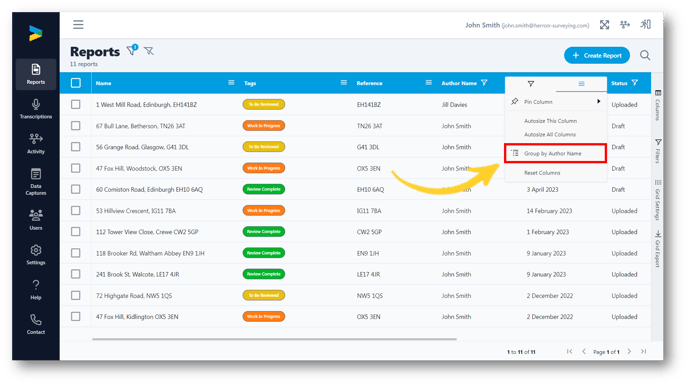Click the John Smith user name in header
Screen dimensions: 688x385
click(x=482, y=25)
